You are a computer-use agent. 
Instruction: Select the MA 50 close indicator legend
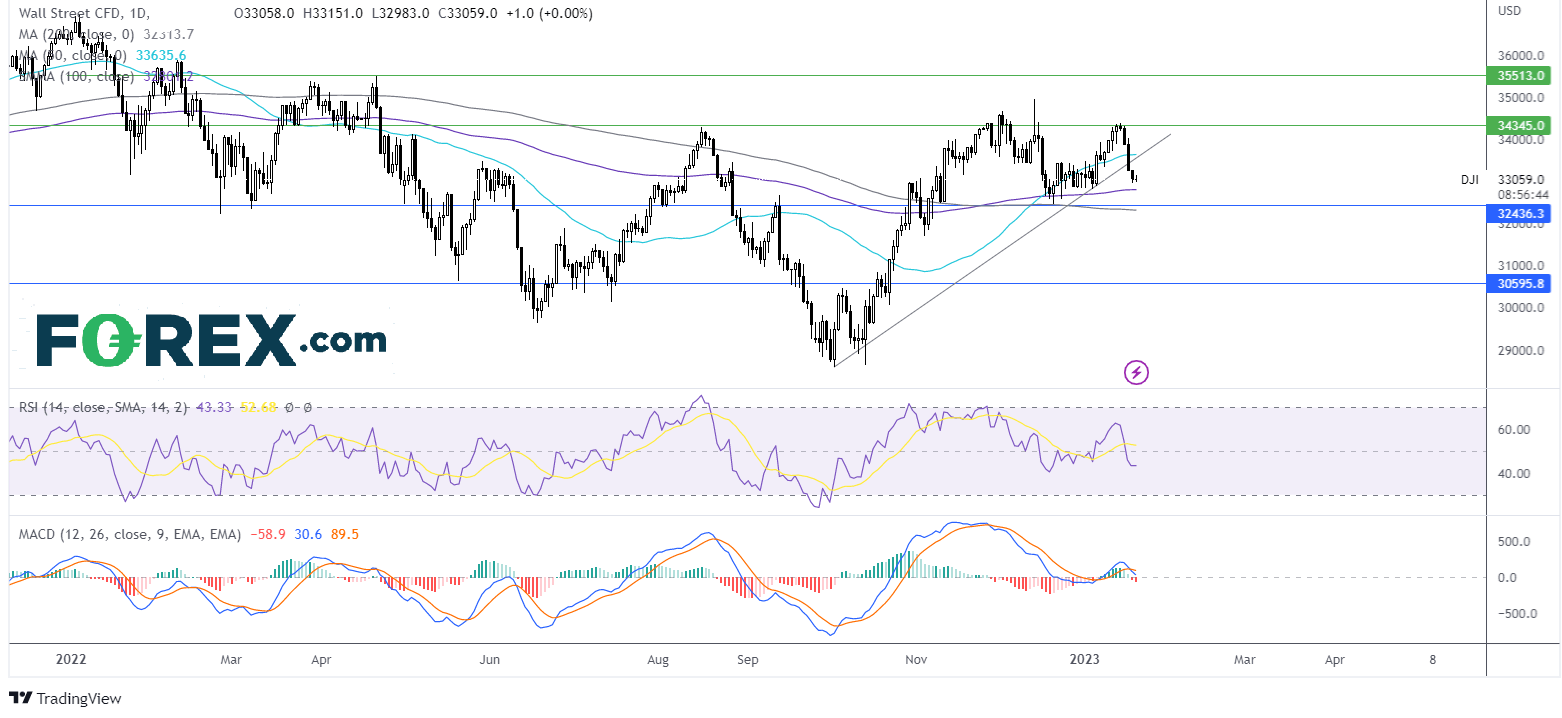pyautogui.click(x=102, y=54)
